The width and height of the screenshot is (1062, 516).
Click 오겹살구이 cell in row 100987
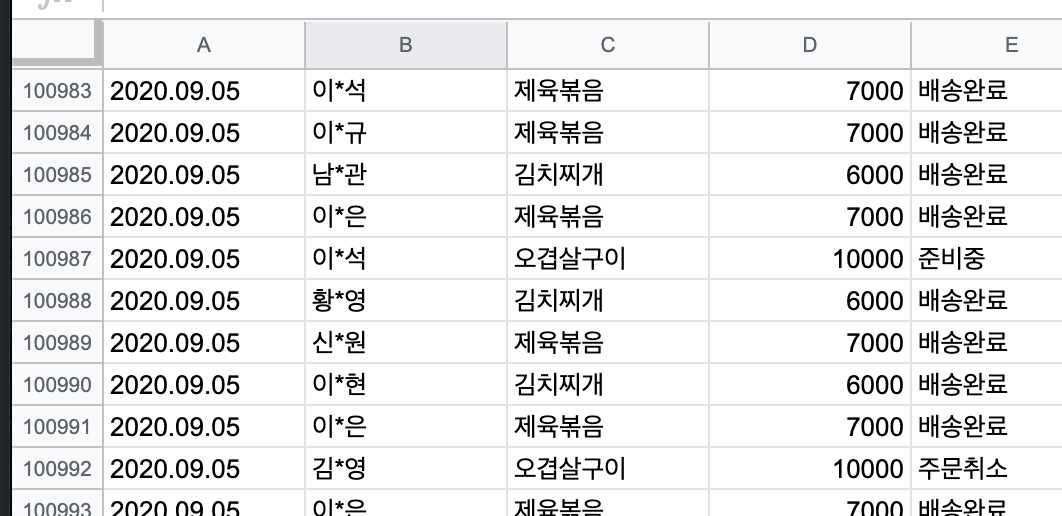(x=608, y=259)
